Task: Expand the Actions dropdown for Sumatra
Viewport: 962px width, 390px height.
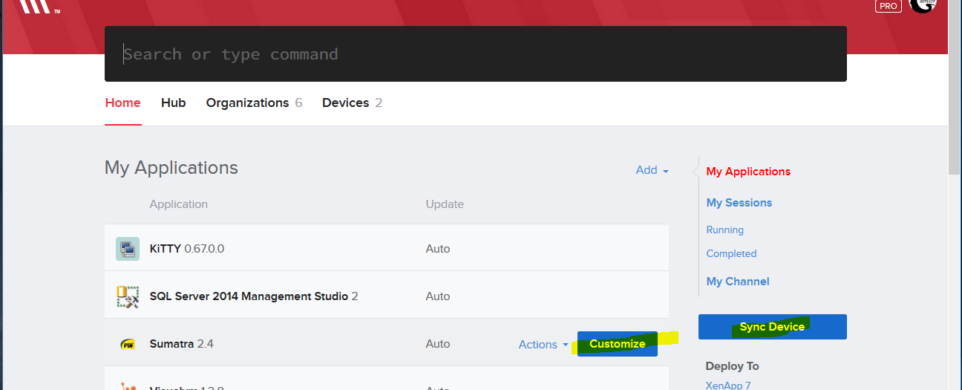Action: [544, 345]
